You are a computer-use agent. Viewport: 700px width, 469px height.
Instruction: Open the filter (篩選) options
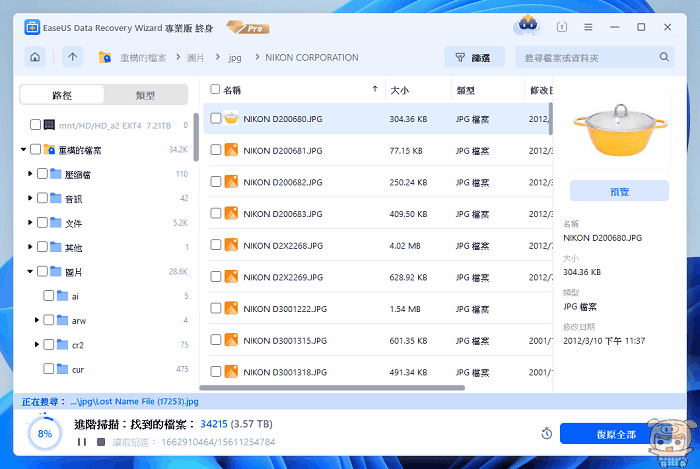[x=474, y=58]
